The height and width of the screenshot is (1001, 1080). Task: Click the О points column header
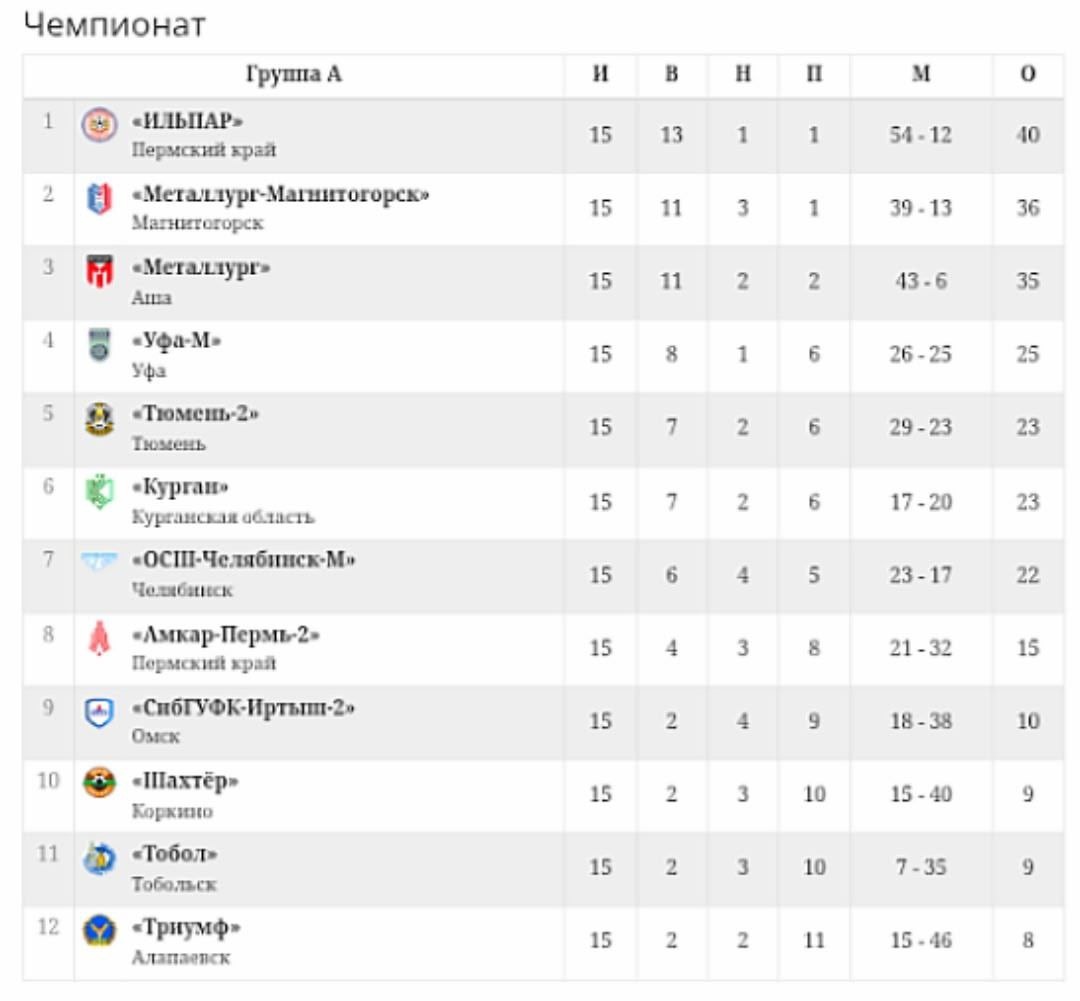point(1028,74)
